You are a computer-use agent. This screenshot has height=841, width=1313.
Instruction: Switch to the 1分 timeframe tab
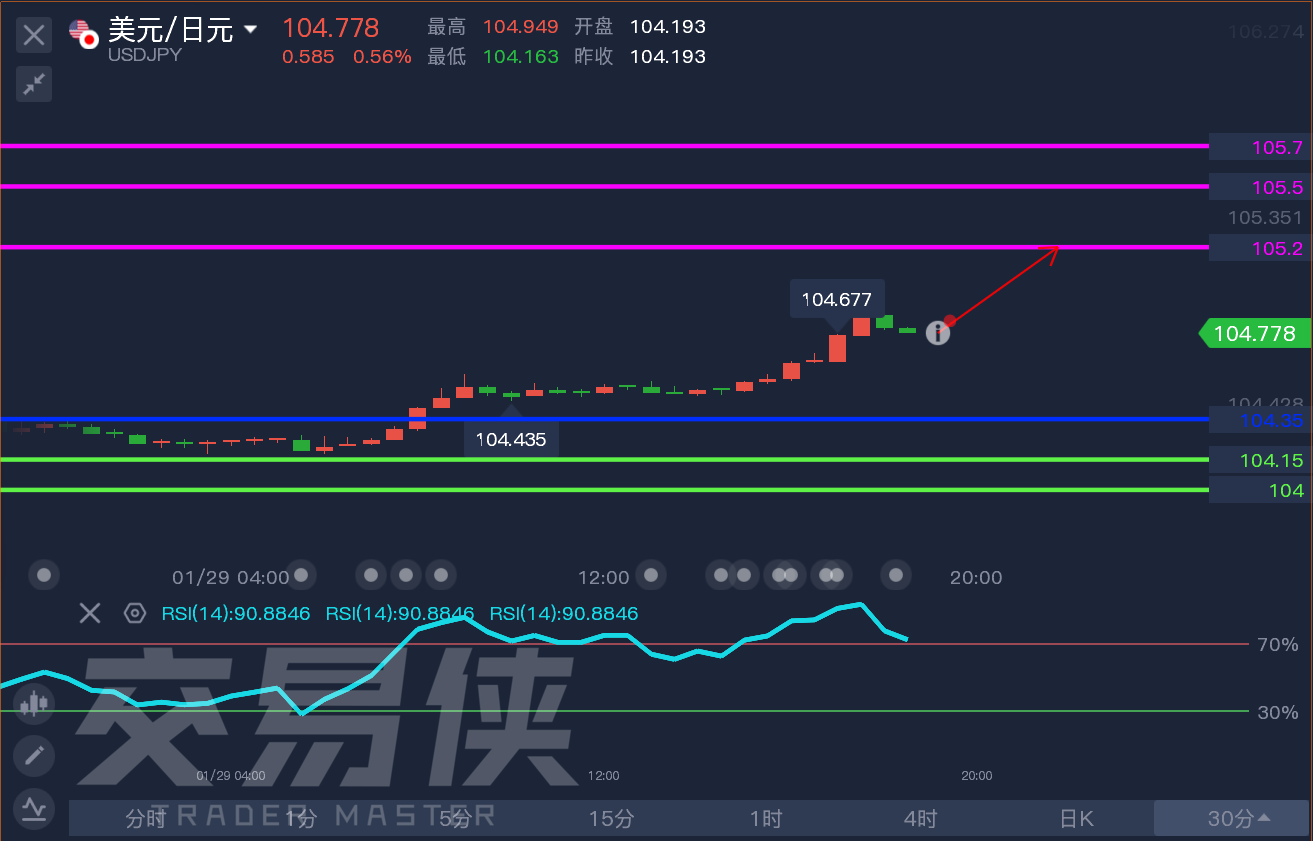300,819
